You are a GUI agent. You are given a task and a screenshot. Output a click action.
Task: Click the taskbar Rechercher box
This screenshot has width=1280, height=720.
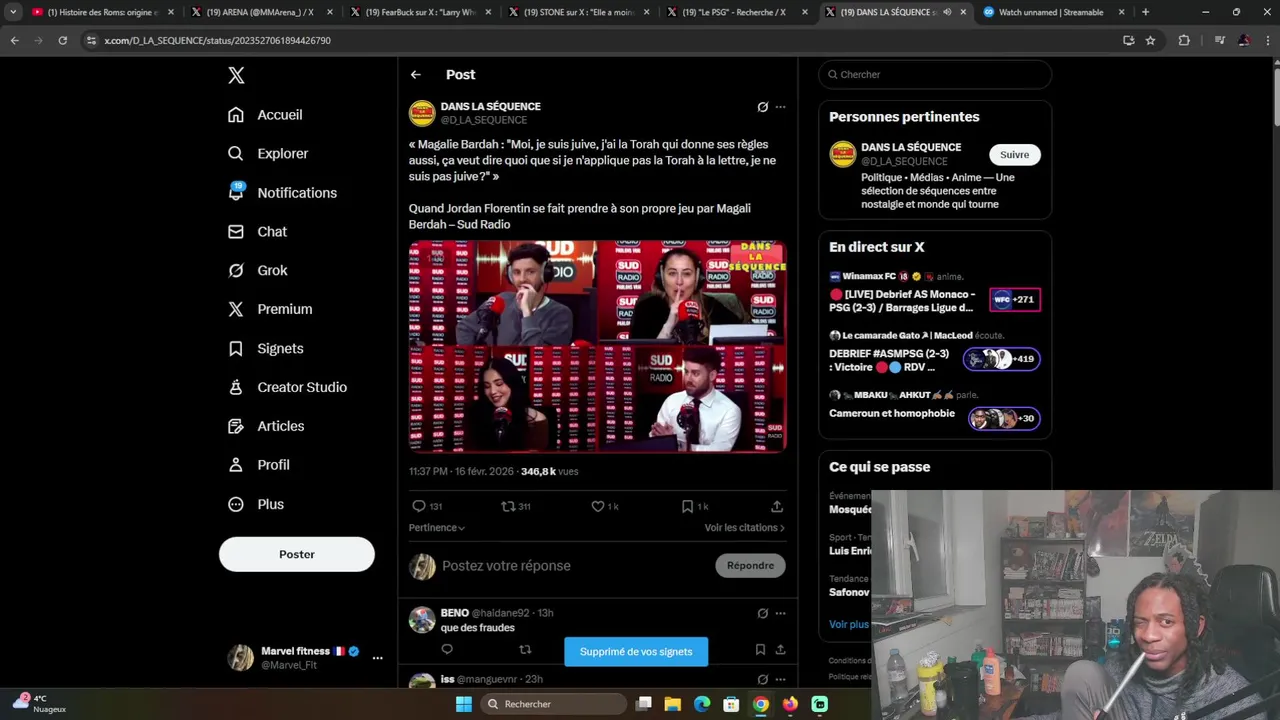pyautogui.click(x=553, y=704)
